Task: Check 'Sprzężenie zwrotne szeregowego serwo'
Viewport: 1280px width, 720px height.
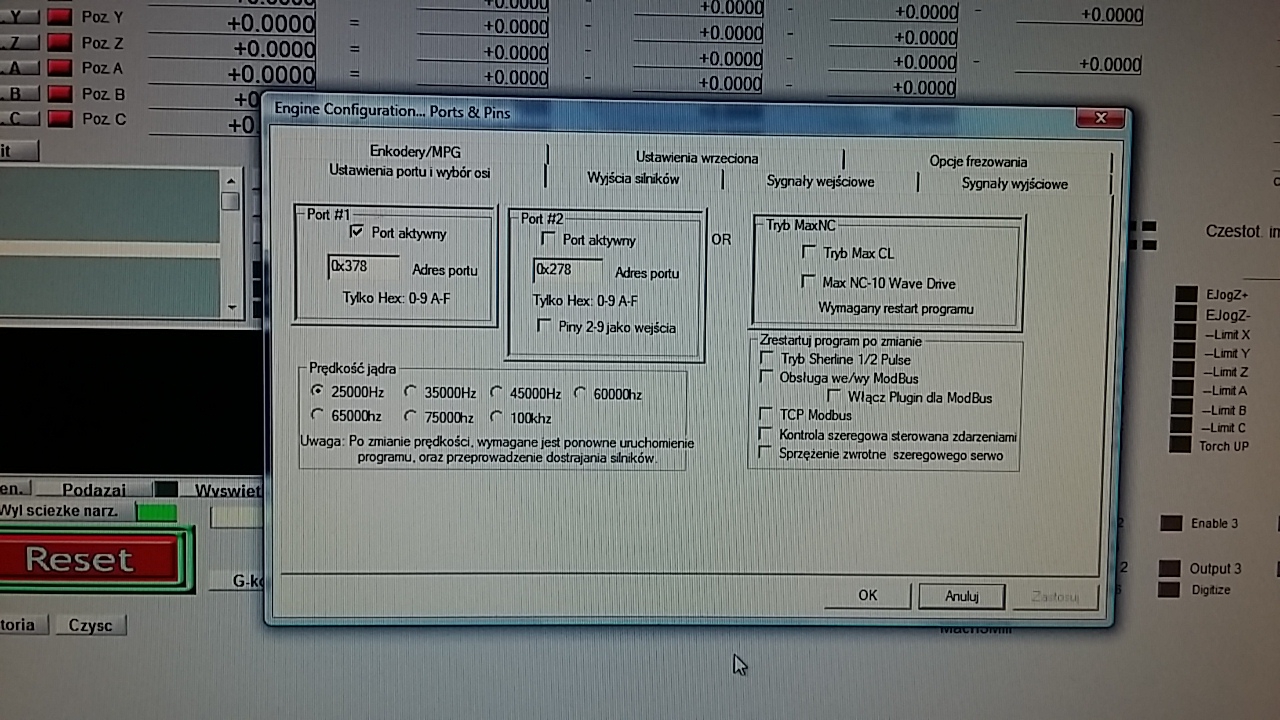Action: click(766, 453)
